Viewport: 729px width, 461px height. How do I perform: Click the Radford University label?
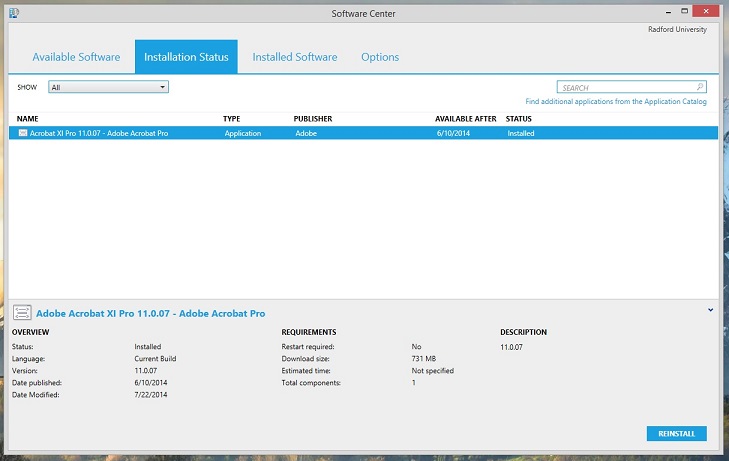pyautogui.click(x=677, y=29)
